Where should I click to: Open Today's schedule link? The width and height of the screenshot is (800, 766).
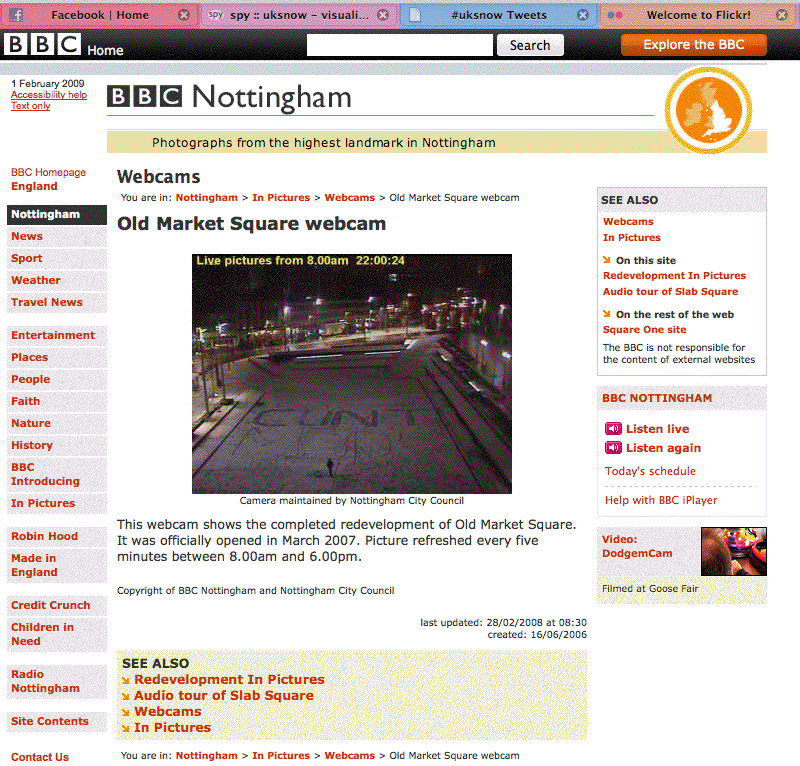tap(650, 471)
